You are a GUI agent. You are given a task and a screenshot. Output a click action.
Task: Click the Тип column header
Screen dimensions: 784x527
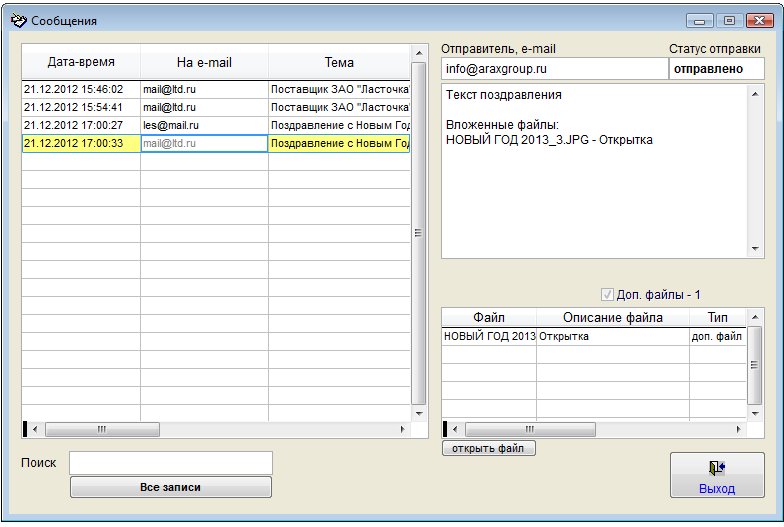pyautogui.click(x=718, y=318)
